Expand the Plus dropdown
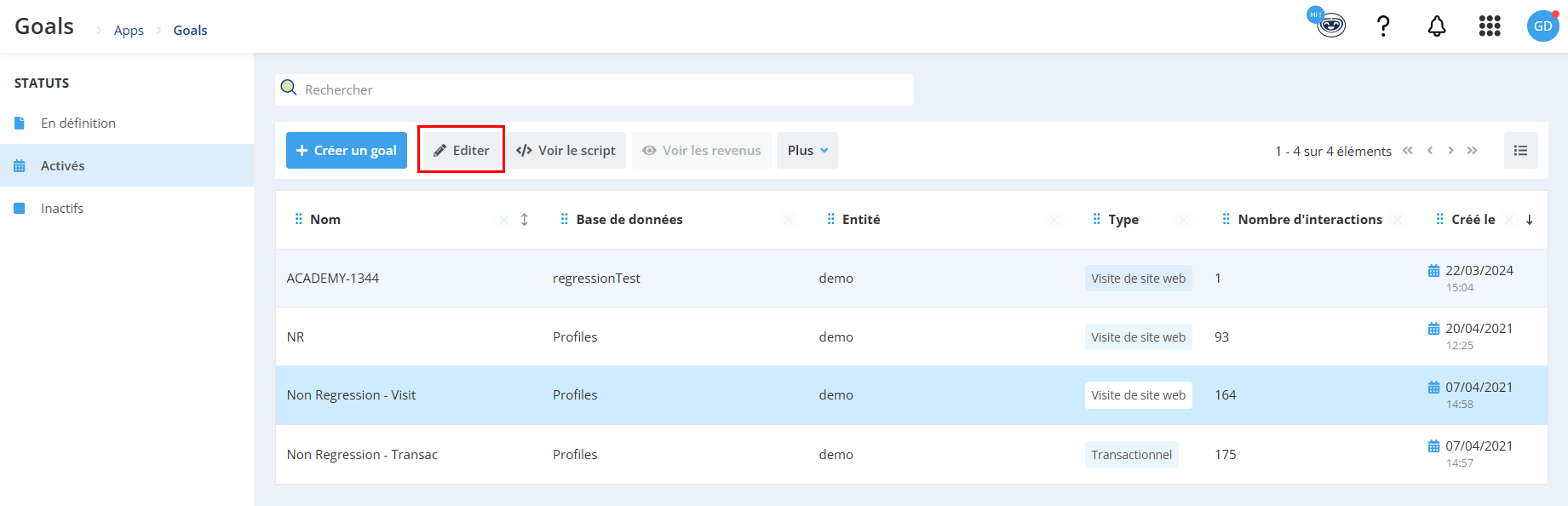 pyautogui.click(x=807, y=150)
